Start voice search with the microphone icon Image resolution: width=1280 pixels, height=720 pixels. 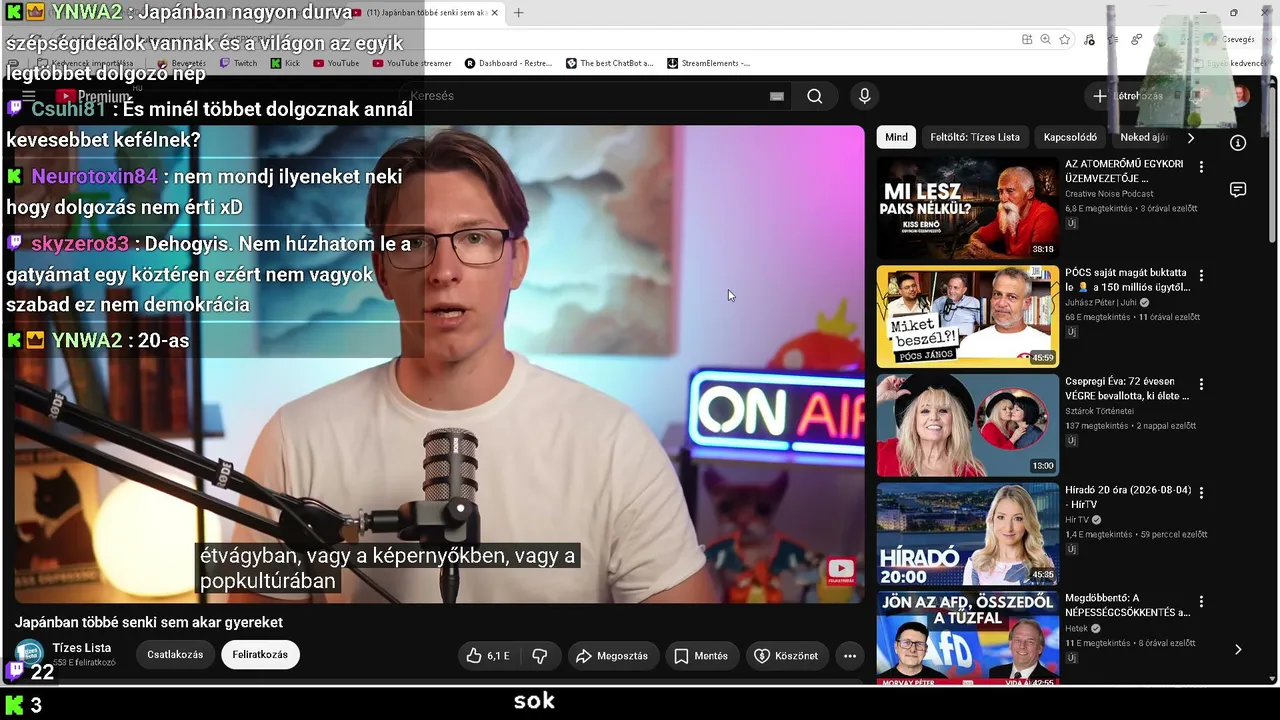(865, 96)
